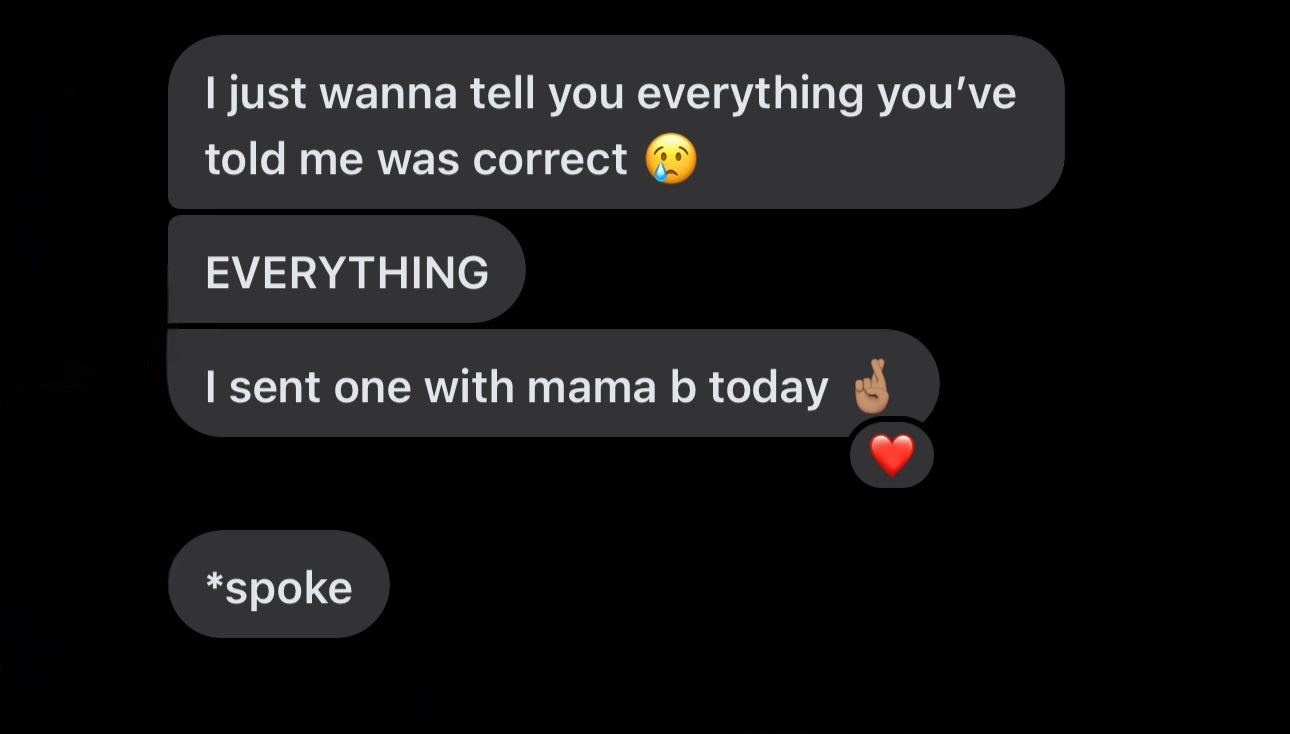
Task: Click the crying face emoji
Action: pyautogui.click(x=671, y=159)
